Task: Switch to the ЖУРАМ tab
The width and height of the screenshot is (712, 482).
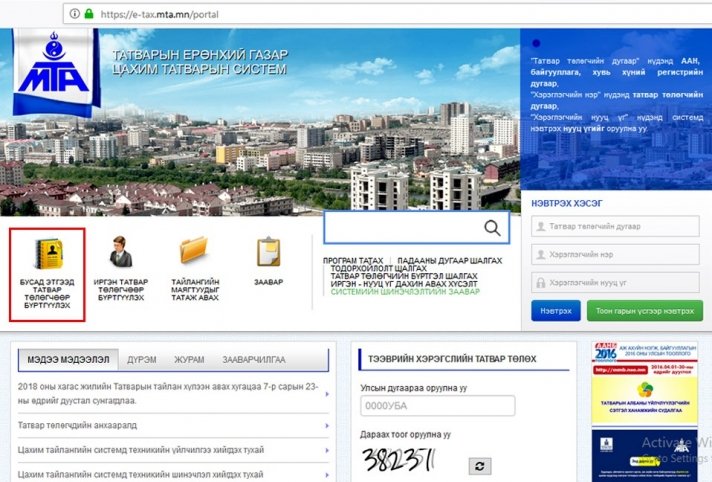Action: (190, 359)
